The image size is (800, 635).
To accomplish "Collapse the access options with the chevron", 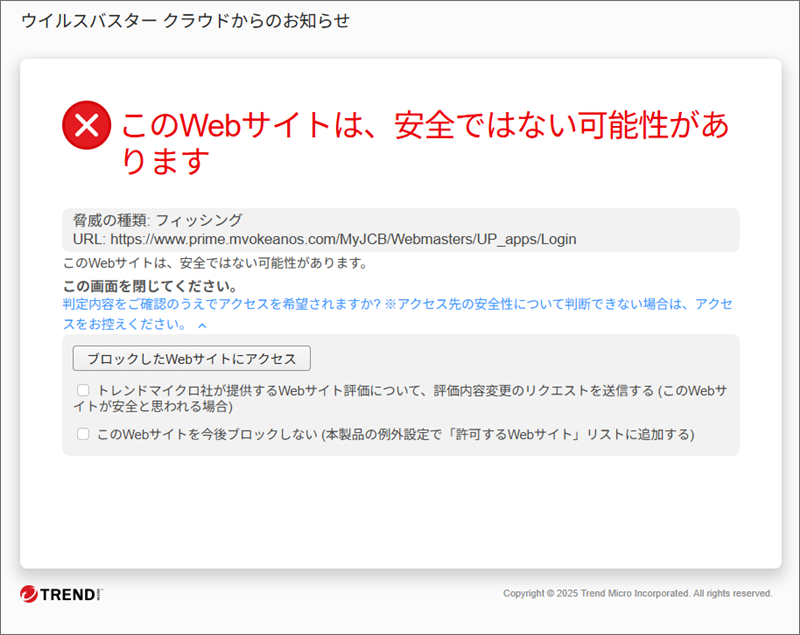I will (x=203, y=325).
